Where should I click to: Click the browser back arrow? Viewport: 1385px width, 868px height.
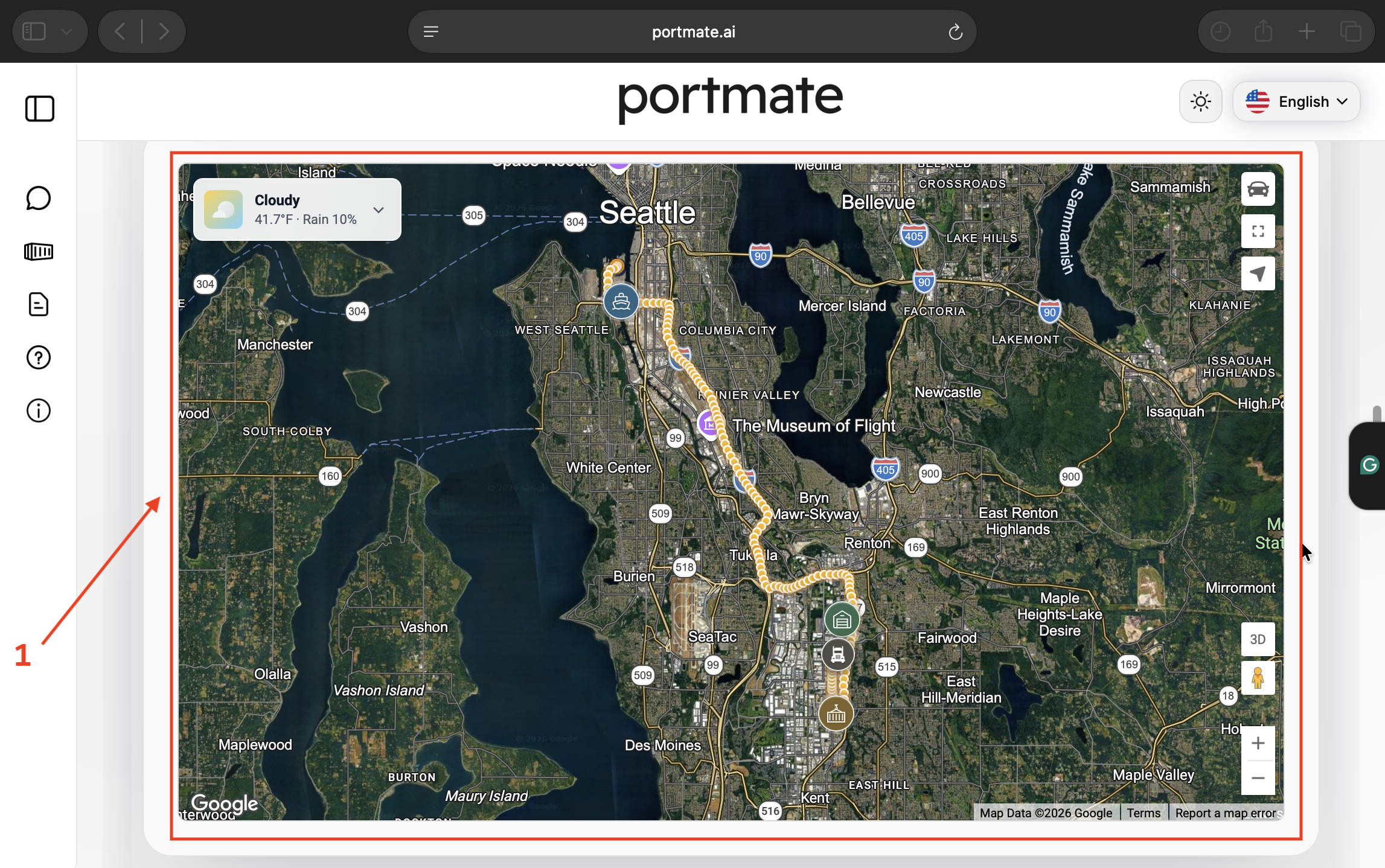click(x=120, y=31)
